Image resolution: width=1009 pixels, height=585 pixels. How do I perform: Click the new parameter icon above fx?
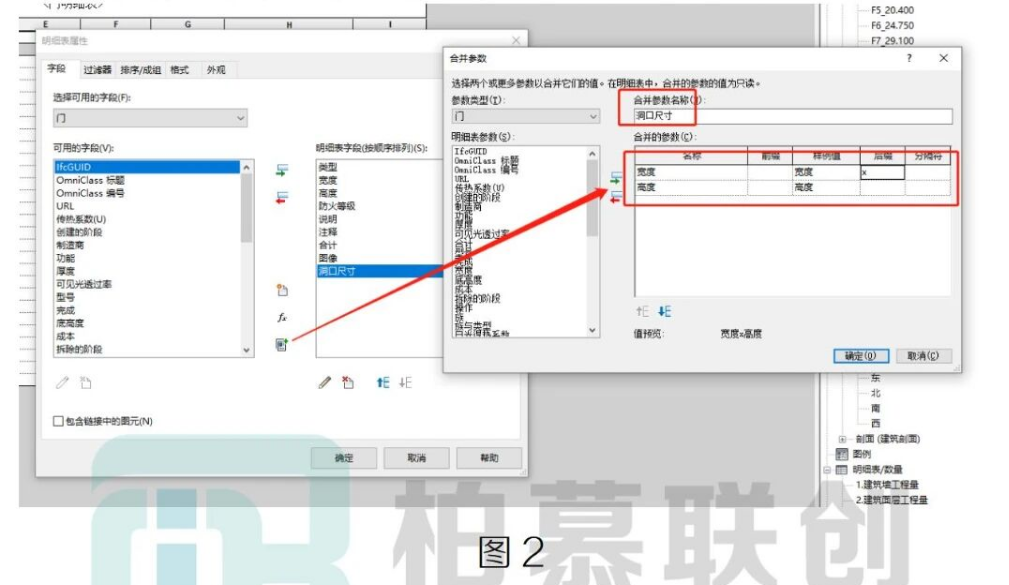(282, 290)
